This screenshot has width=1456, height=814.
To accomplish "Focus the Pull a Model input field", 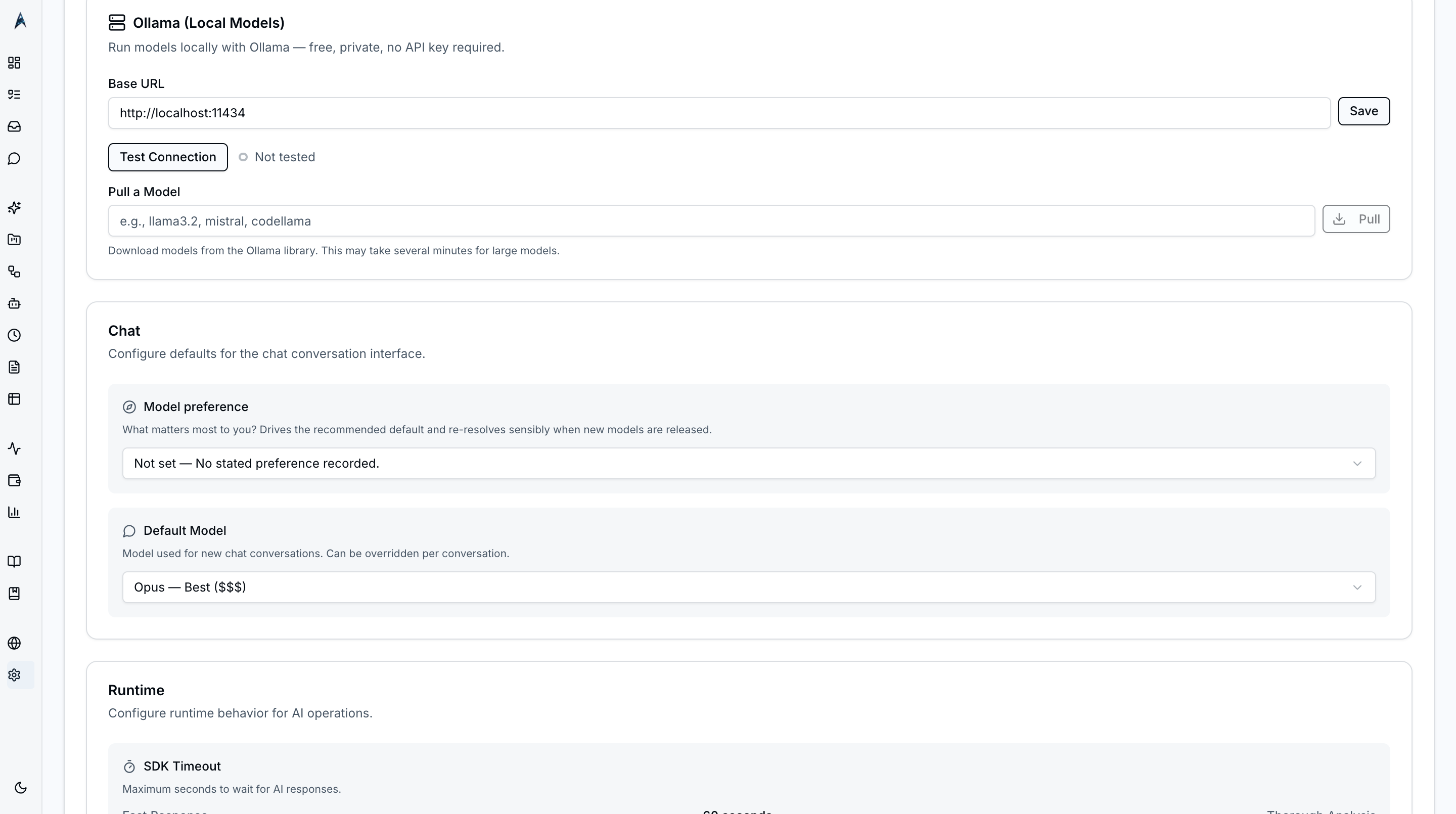I will tap(711, 221).
